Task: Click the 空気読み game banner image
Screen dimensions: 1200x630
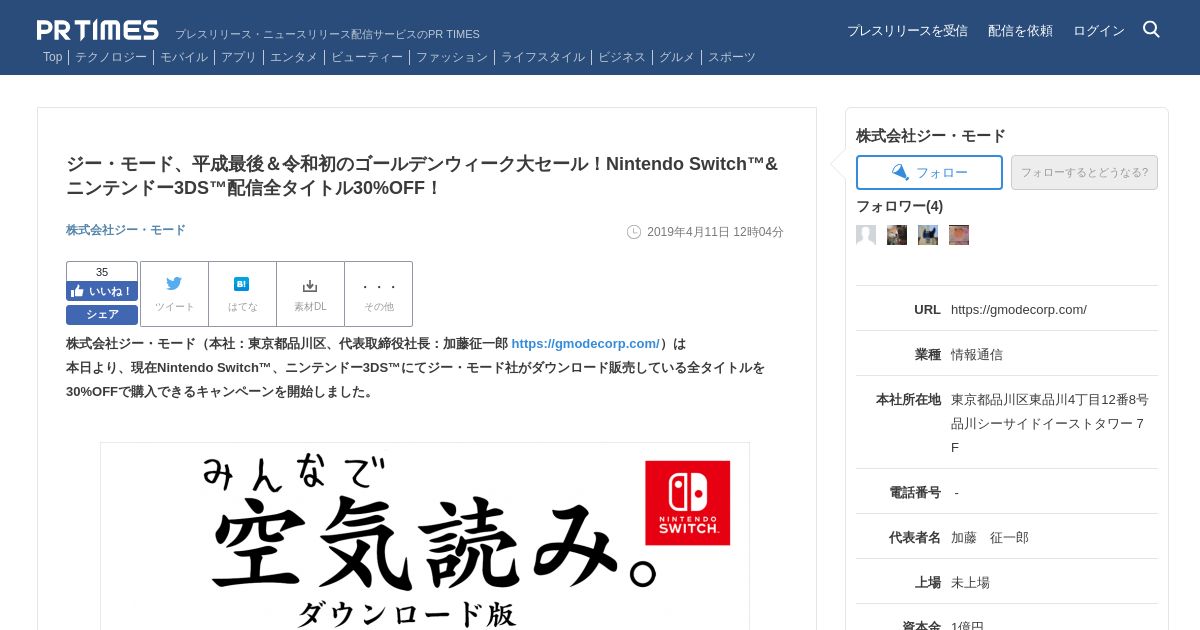Action: pyautogui.click(x=425, y=536)
